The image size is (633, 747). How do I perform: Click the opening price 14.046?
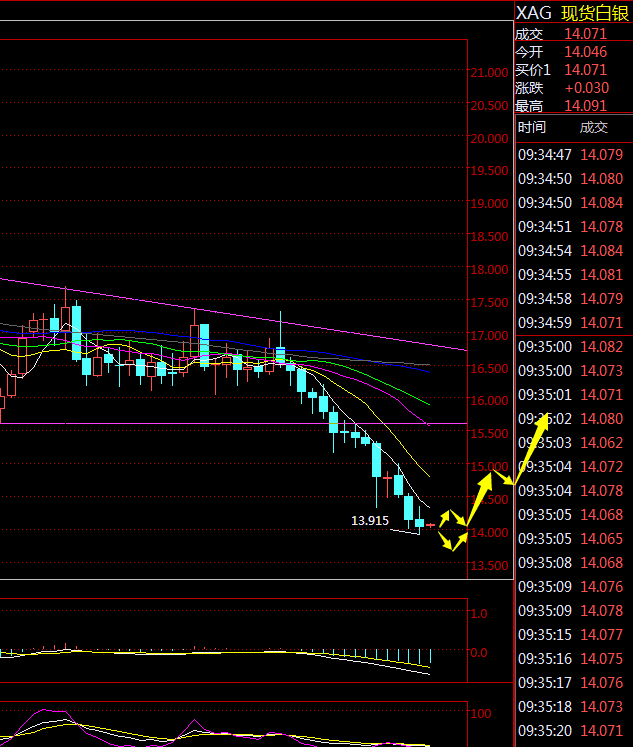586,52
